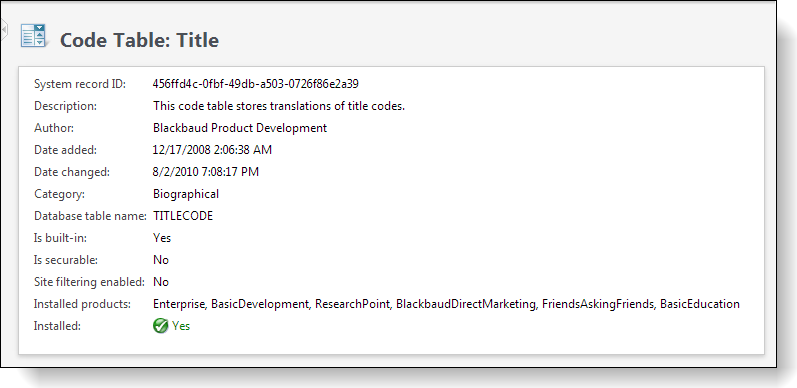Click the Is built-in Yes value
Image resolution: width=797 pixels, height=388 pixels.
pos(162,238)
